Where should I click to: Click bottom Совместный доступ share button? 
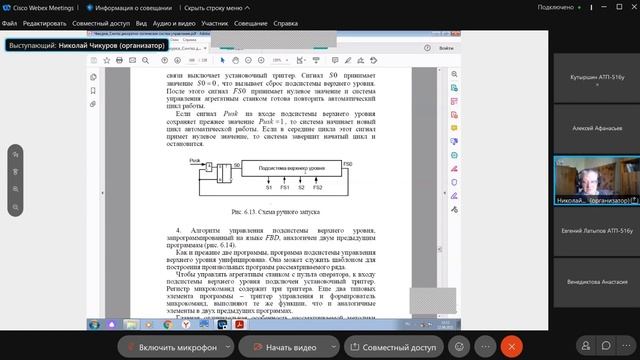pos(394,347)
